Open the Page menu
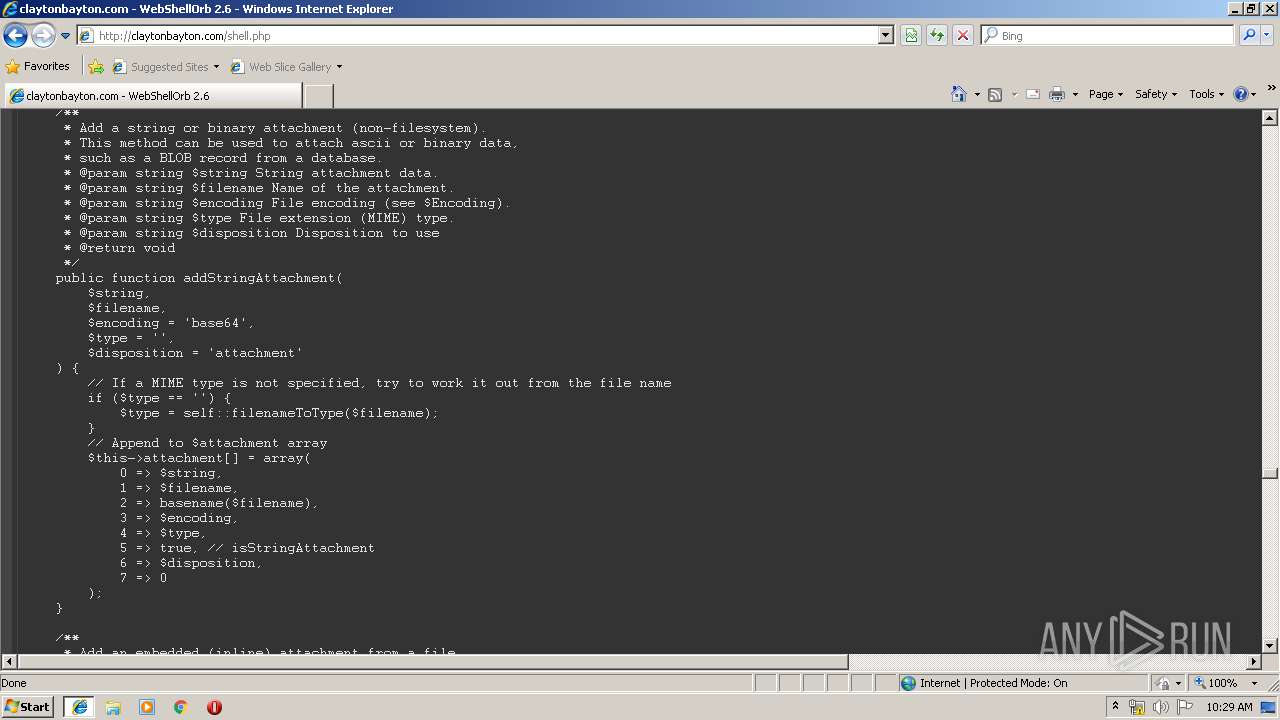This screenshot has width=1280, height=720. tap(1106, 94)
